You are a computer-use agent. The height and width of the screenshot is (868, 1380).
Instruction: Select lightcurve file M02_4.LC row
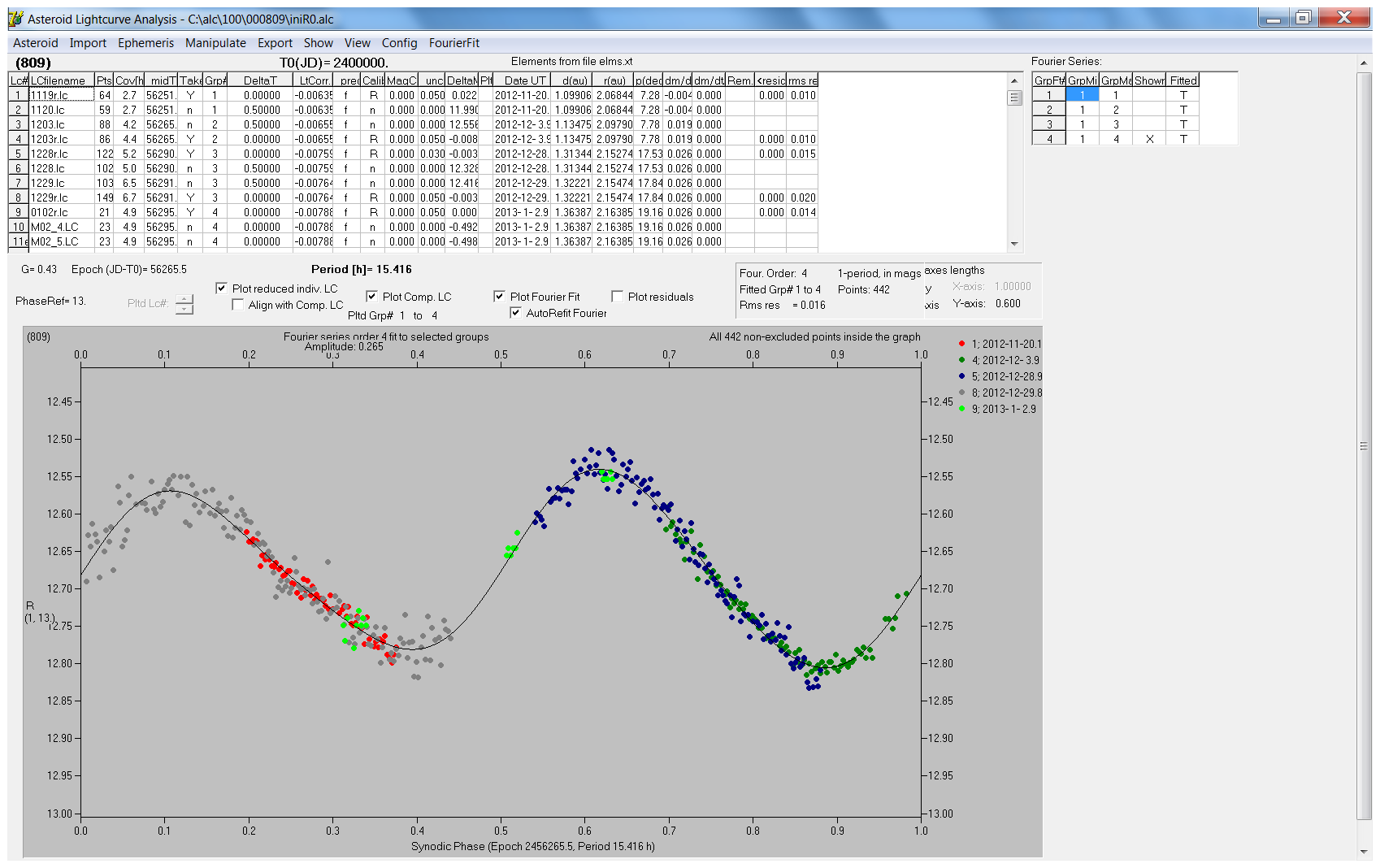(x=413, y=227)
